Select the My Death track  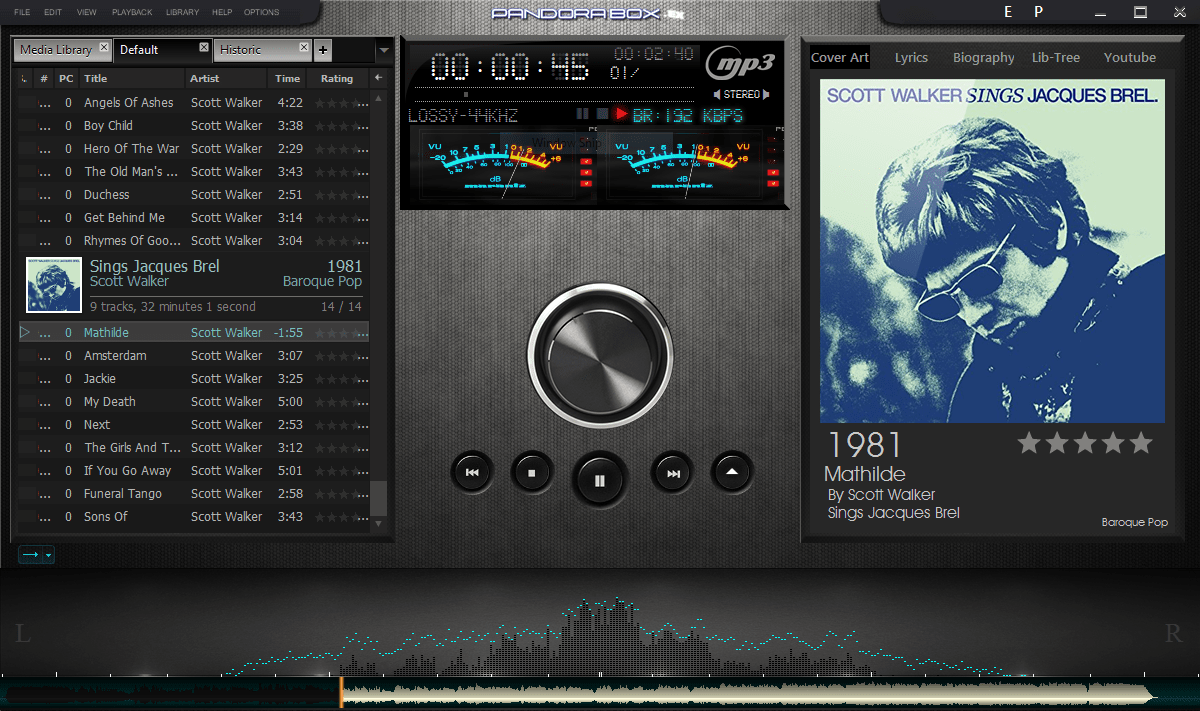click(x=194, y=402)
